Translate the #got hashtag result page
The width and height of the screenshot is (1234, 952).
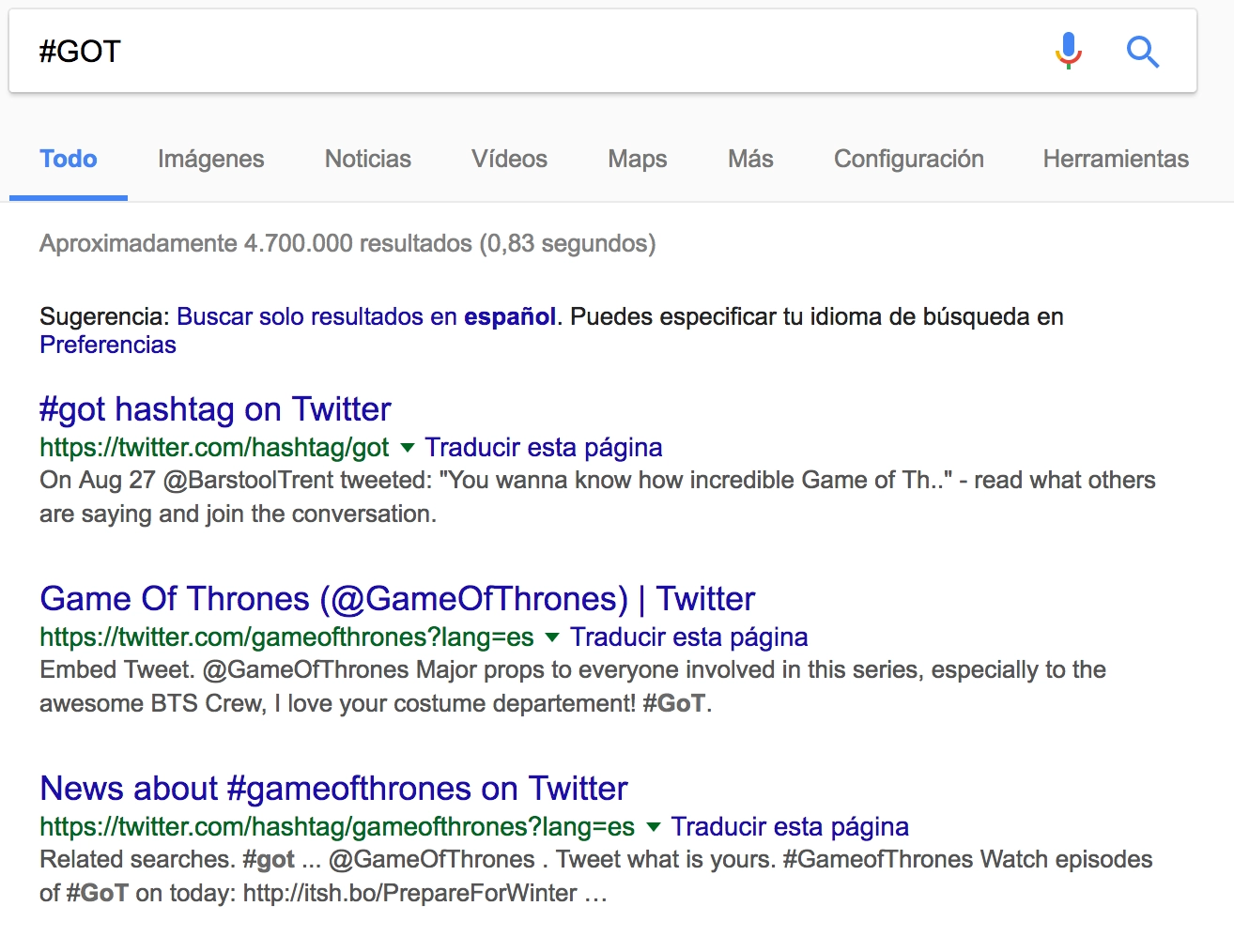[543, 448]
